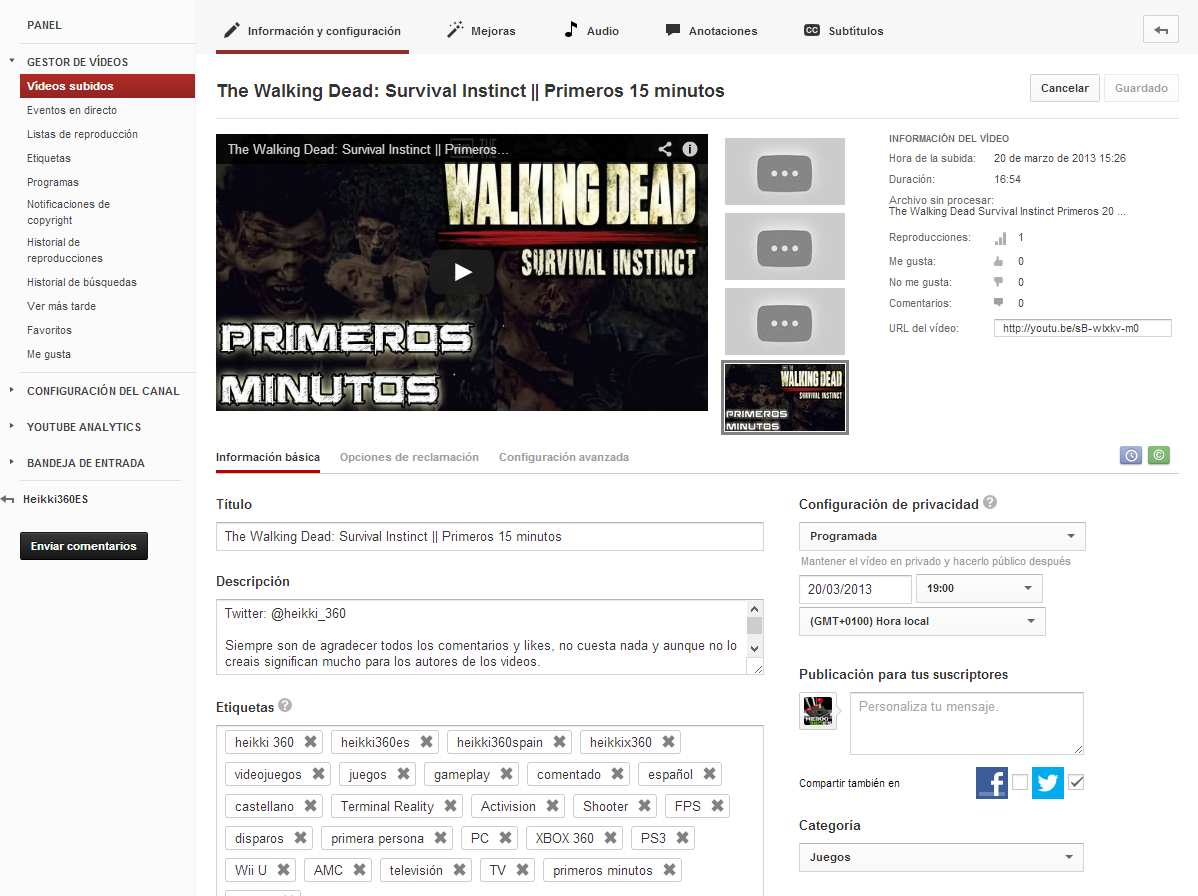Open Vídeos subidos in sidebar
The image size is (1198, 896).
[x=107, y=86]
